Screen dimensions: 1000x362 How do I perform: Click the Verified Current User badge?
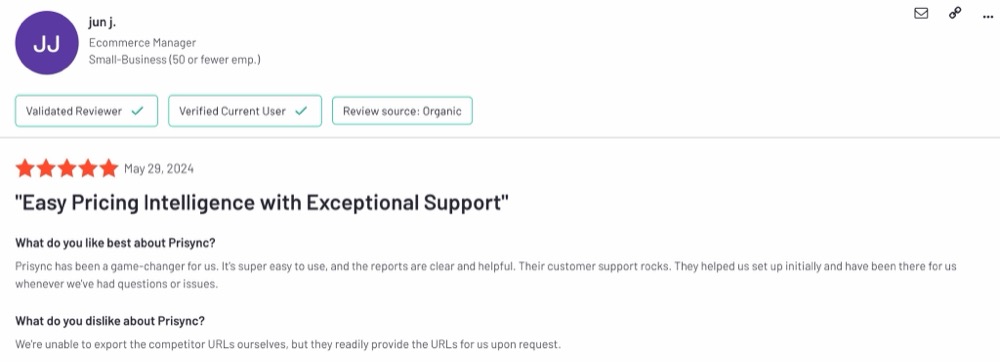[245, 111]
